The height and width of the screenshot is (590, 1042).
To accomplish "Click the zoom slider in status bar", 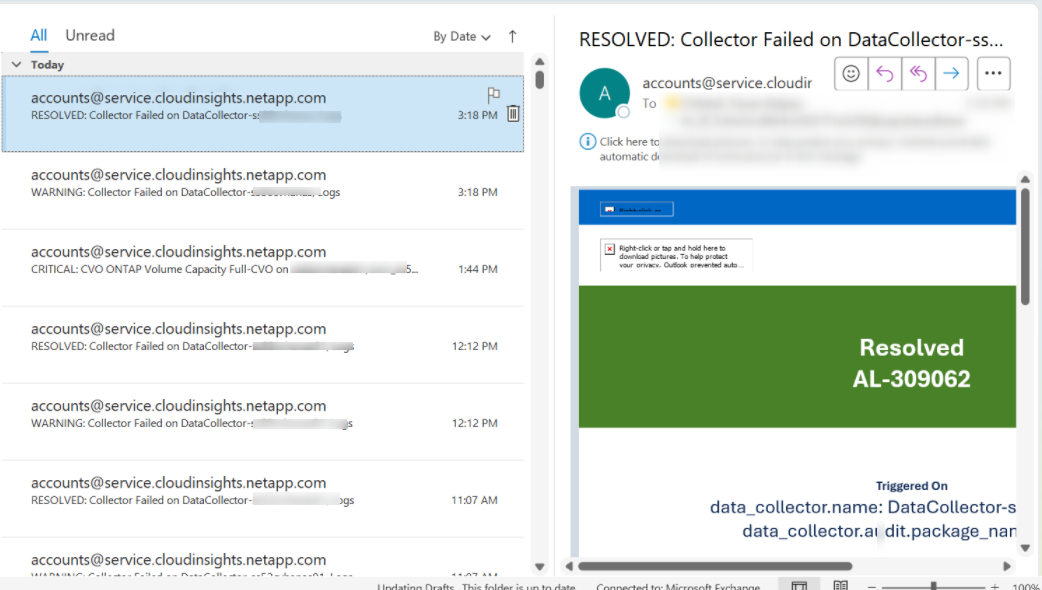I will tap(933, 587).
